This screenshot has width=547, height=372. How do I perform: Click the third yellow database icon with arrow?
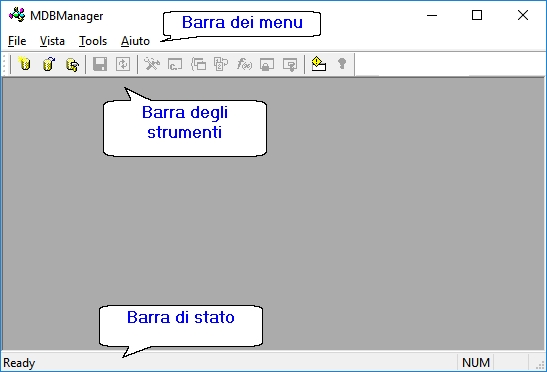[x=72, y=65]
